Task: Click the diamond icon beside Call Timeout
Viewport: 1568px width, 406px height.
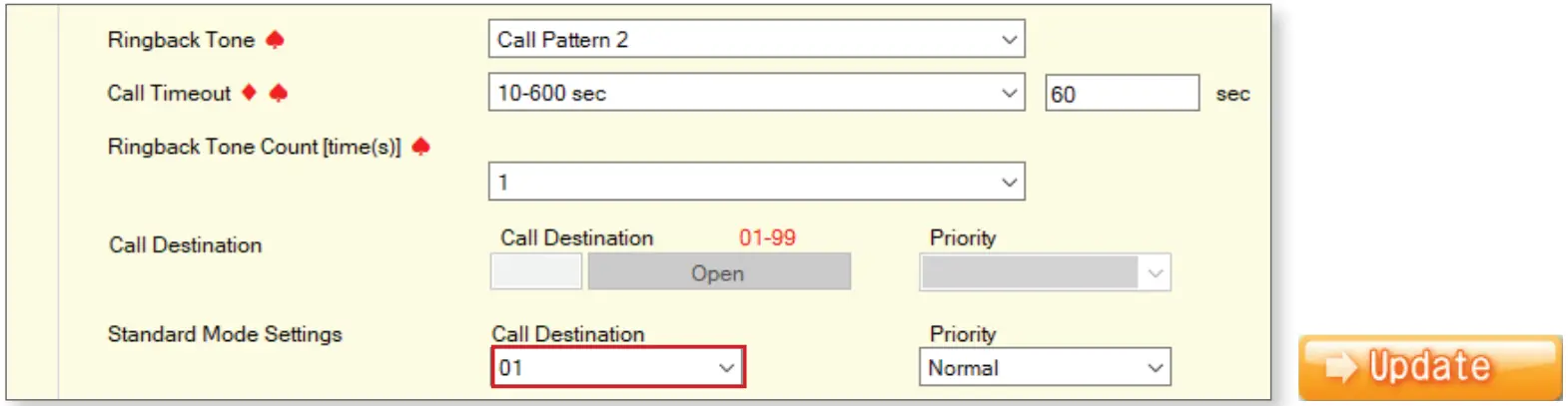Action: click(250, 93)
